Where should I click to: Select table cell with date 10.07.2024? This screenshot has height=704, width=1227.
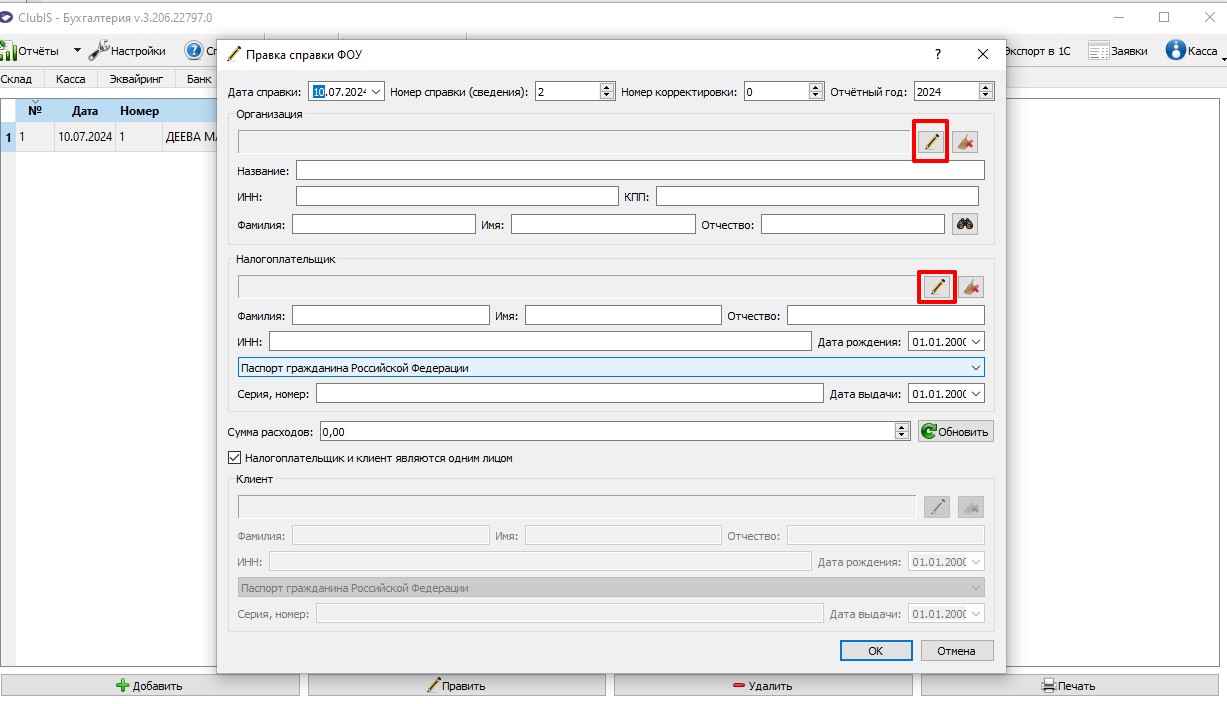tap(84, 137)
